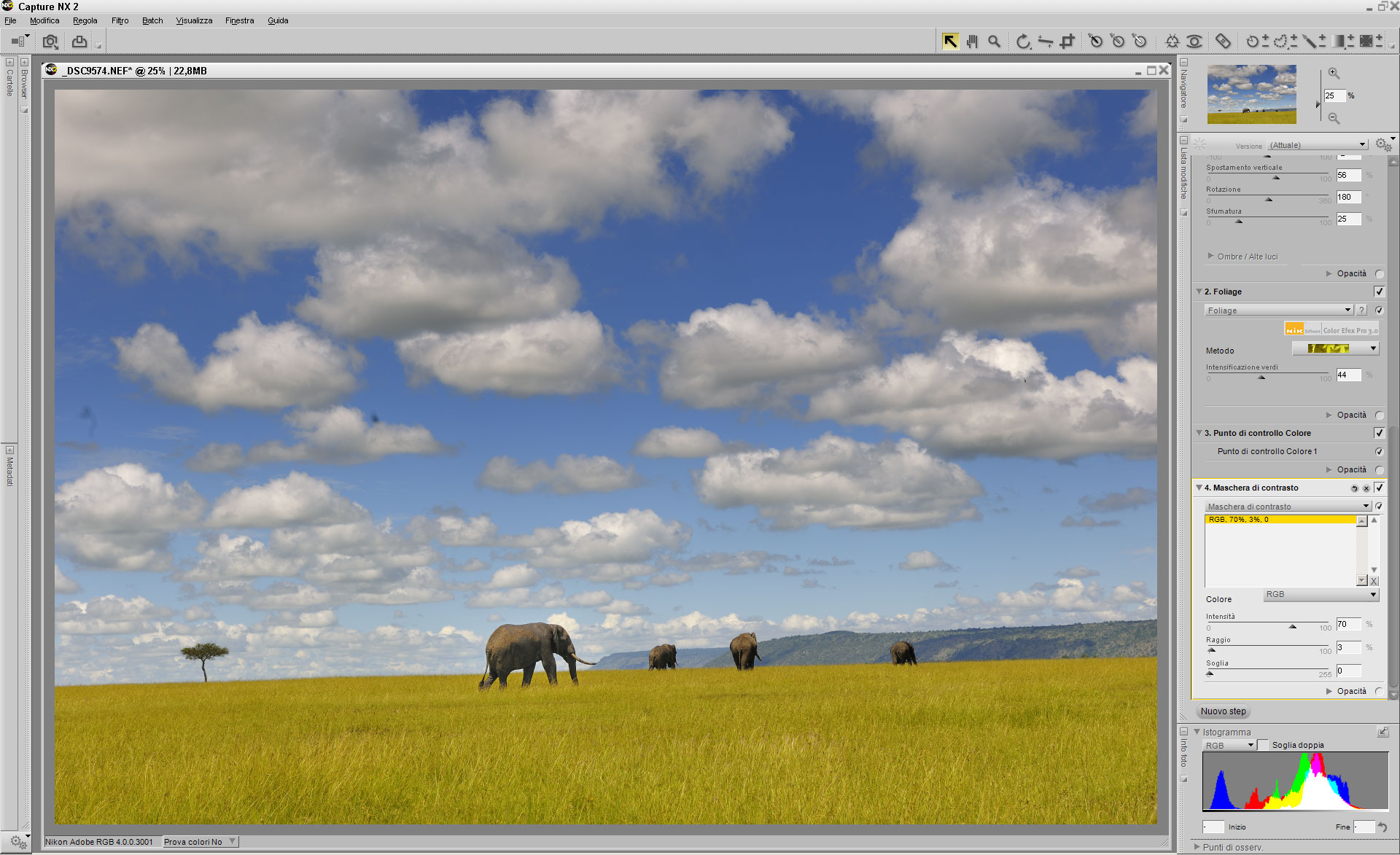Open the Visualizza menu
Viewport: 1400px width, 855px height.
pos(194,20)
